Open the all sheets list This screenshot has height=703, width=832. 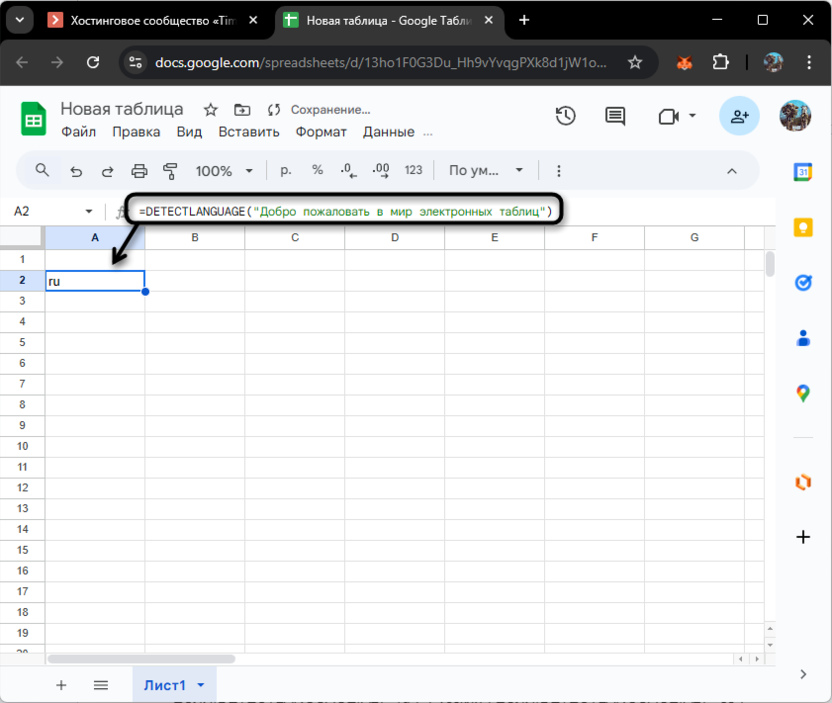pyautogui.click(x=101, y=685)
